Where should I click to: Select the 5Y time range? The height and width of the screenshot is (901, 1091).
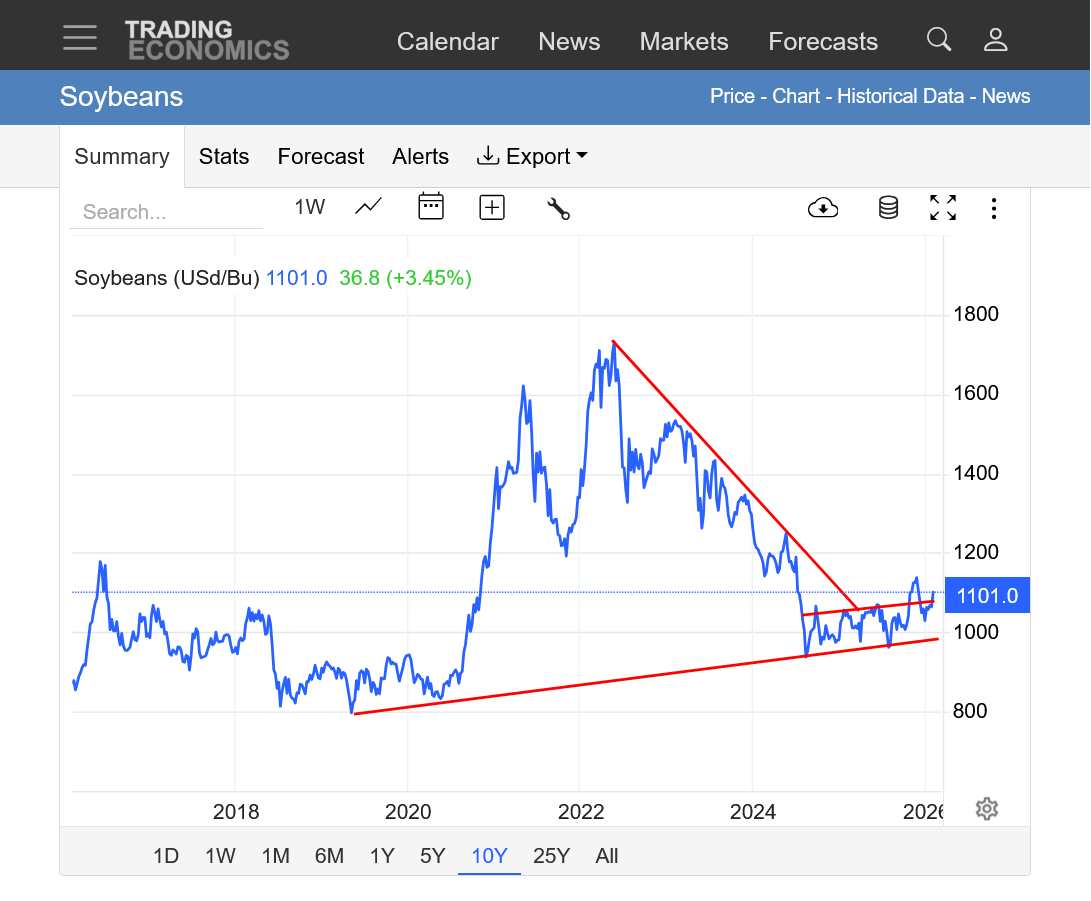(432, 856)
